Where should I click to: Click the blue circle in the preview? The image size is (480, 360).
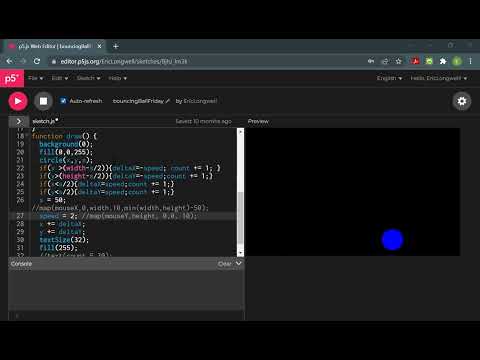(392, 240)
